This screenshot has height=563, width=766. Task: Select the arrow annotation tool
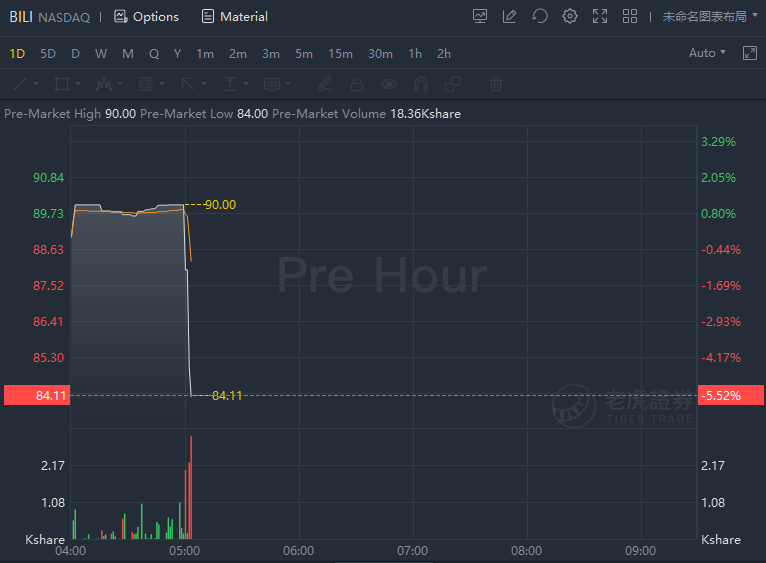pos(188,84)
